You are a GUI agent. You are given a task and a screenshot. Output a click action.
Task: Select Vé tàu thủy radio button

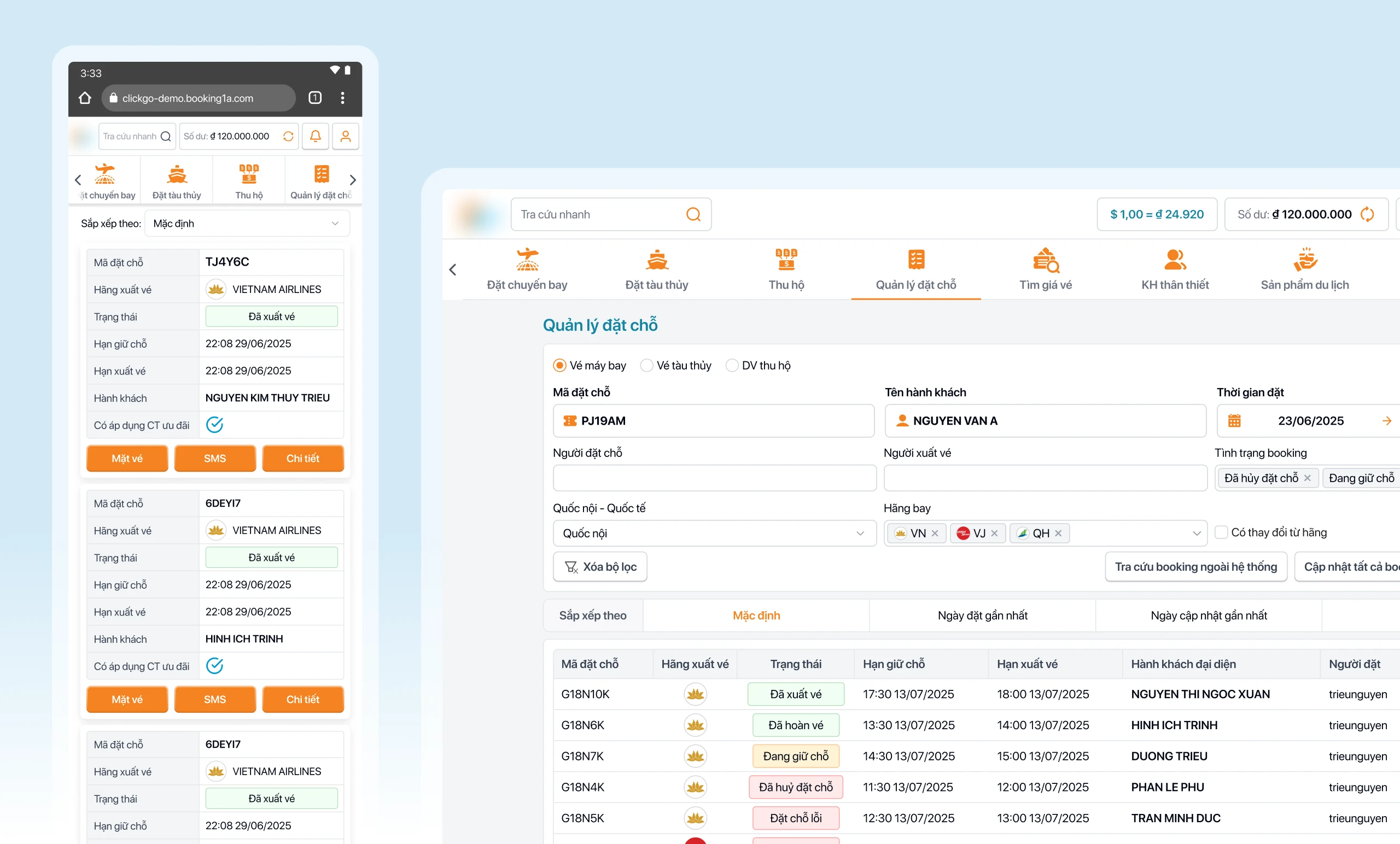point(646,365)
